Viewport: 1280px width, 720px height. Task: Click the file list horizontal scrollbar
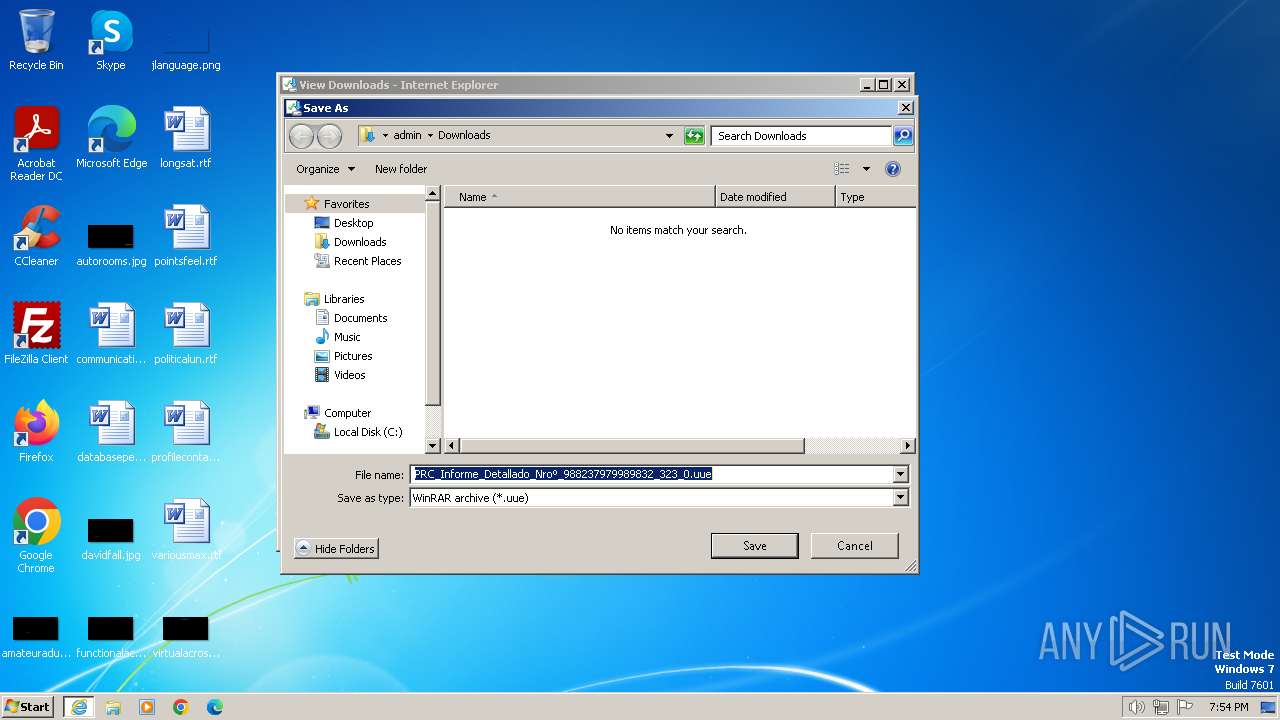point(631,446)
